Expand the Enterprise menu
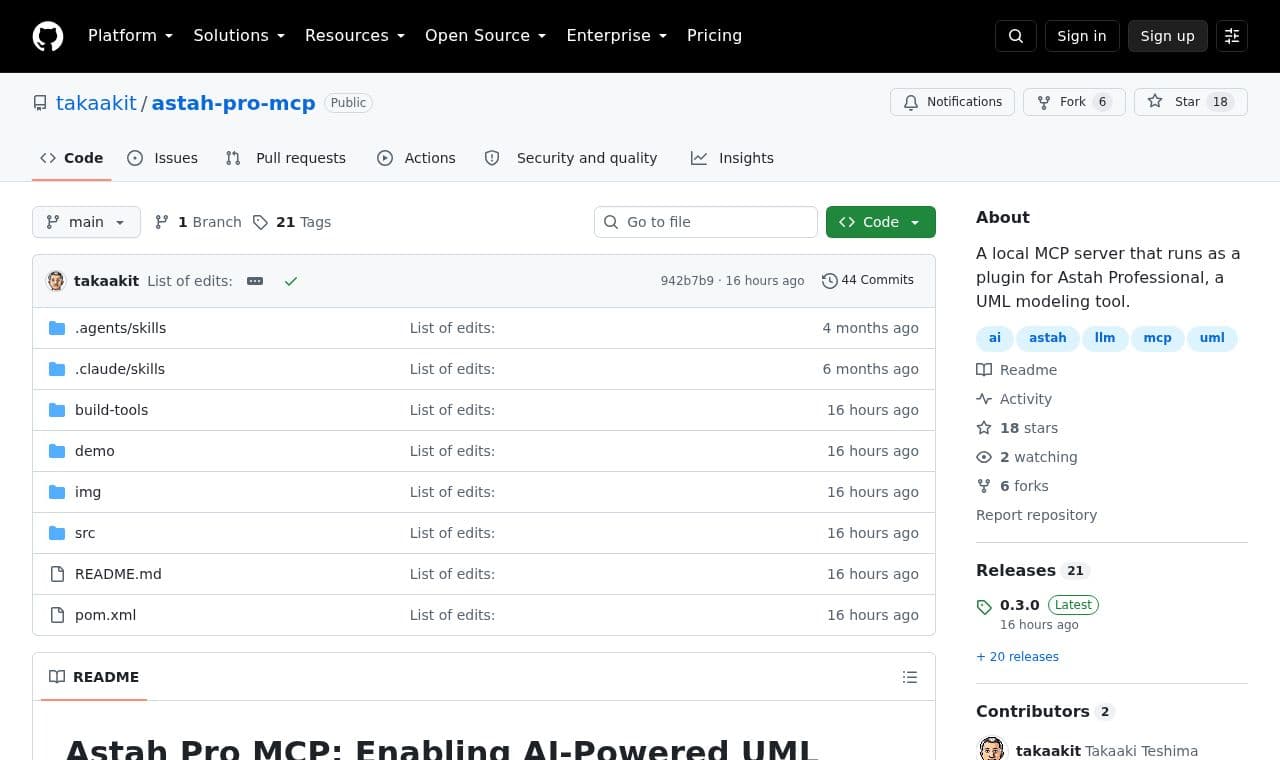The height and width of the screenshot is (760, 1280). point(617,36)
